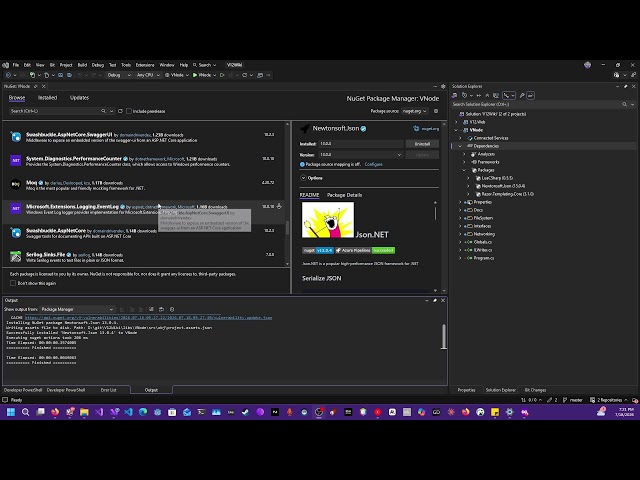
Task: Click the Sync with Active Document arrows icon
Action: 478,96
